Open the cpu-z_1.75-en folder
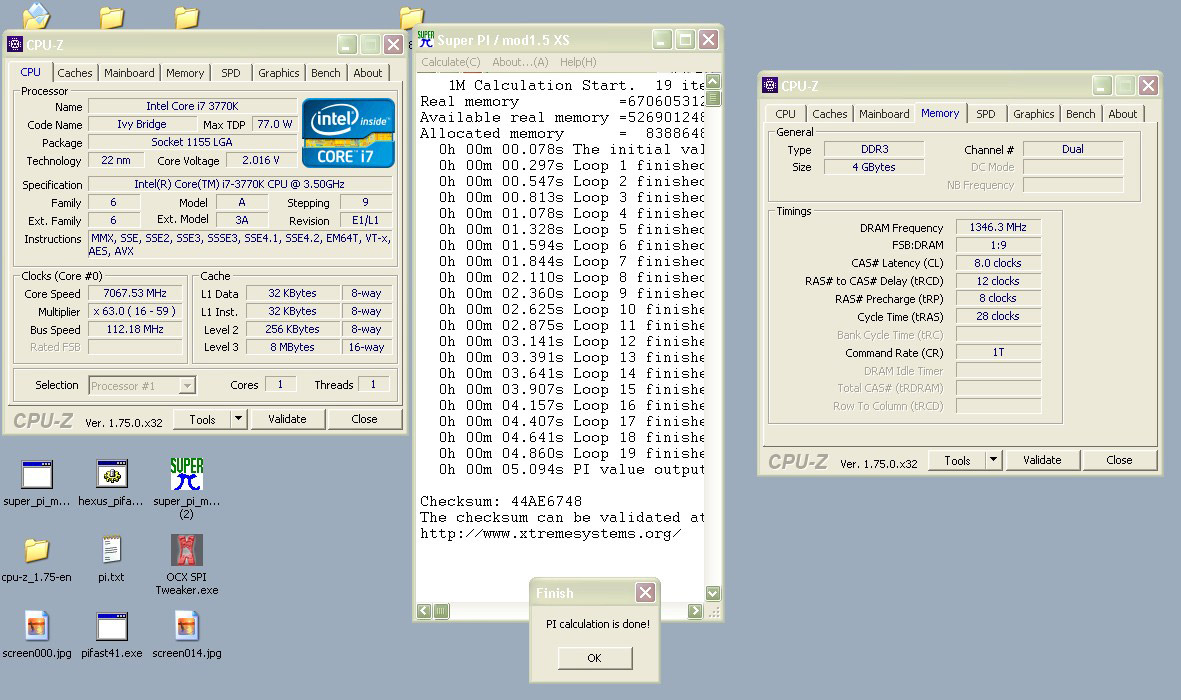 pos(36,551)
